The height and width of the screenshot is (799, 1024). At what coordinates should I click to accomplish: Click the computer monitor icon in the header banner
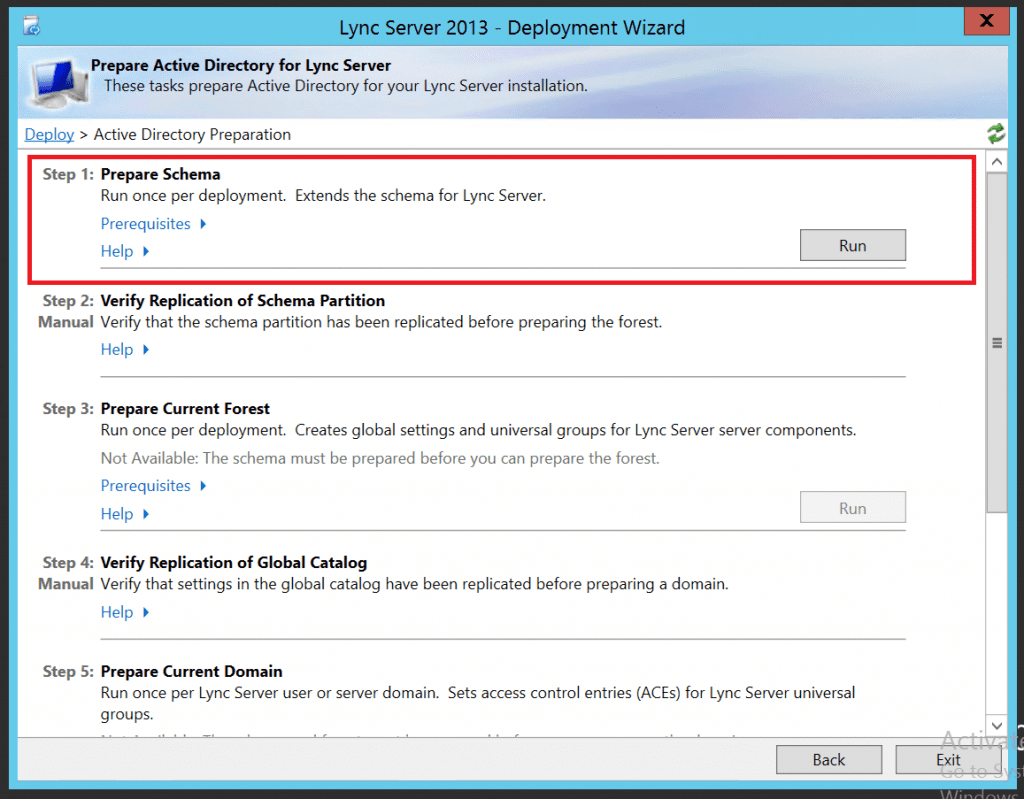[56, 80]
